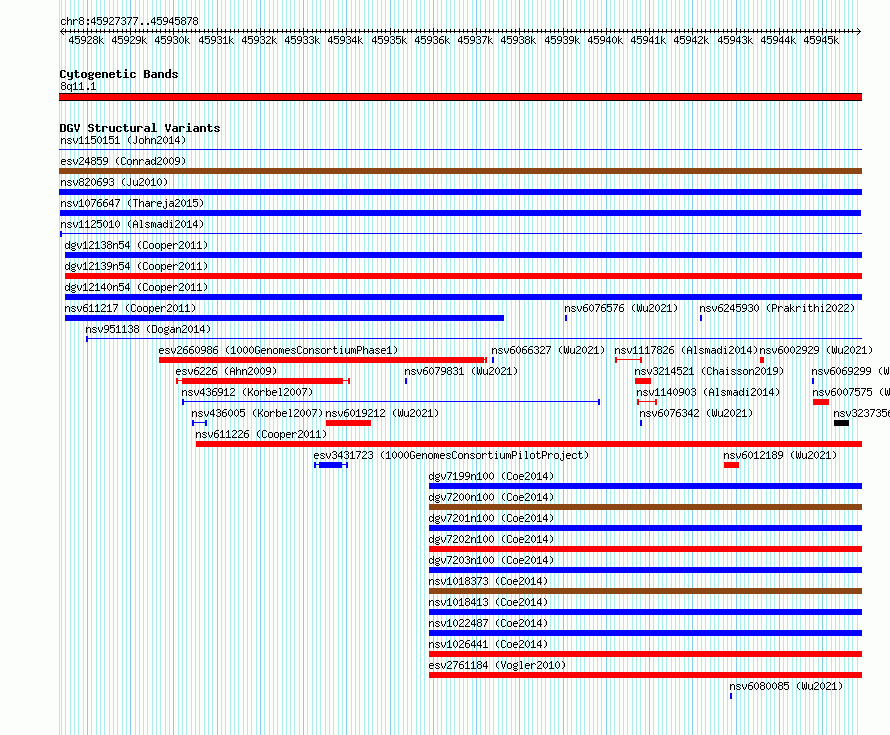Click the chr8:45927377..45945878 coordinates text
This screenshot has height=735, width=890.
click(x=129, y=21)
